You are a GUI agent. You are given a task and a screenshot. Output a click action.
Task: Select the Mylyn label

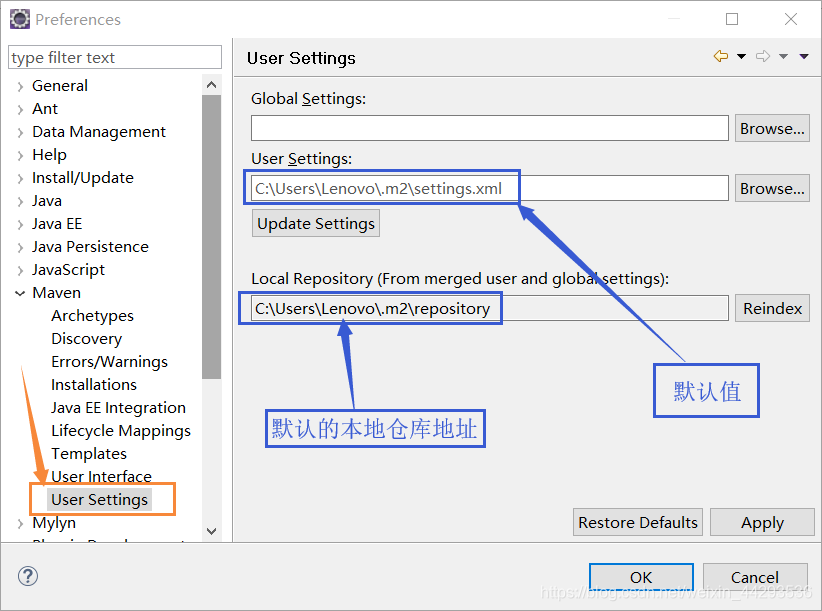coord(54,522)
